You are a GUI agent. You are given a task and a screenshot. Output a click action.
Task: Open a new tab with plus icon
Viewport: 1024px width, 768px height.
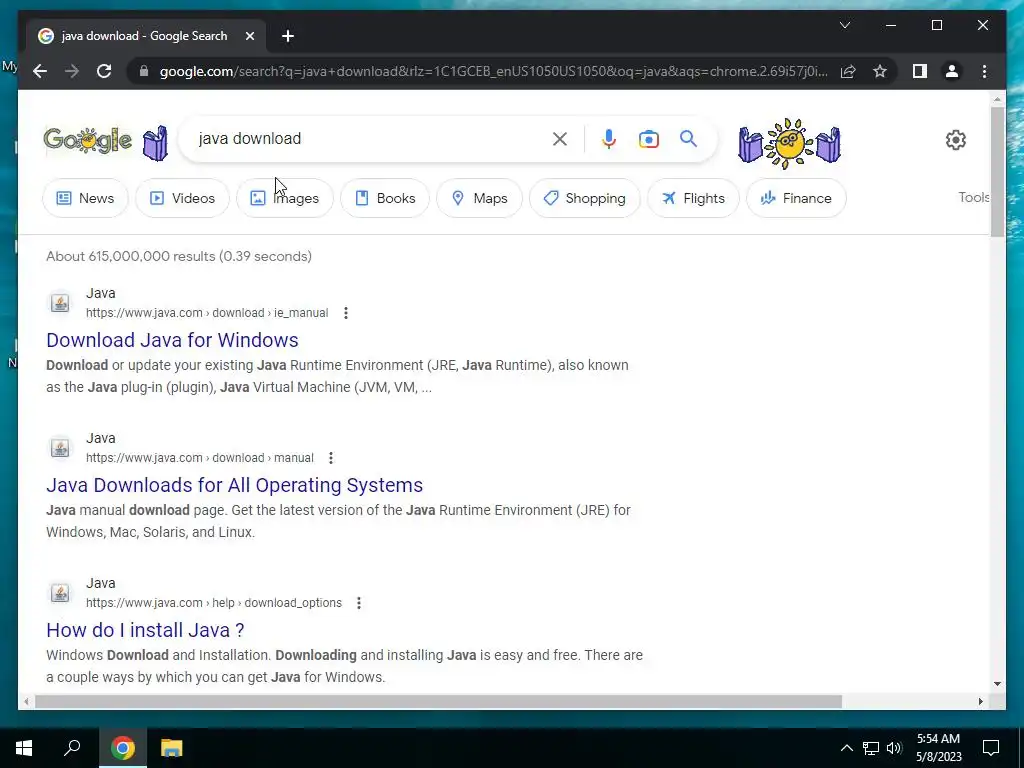pyautogui.click(x=287, y=37)
